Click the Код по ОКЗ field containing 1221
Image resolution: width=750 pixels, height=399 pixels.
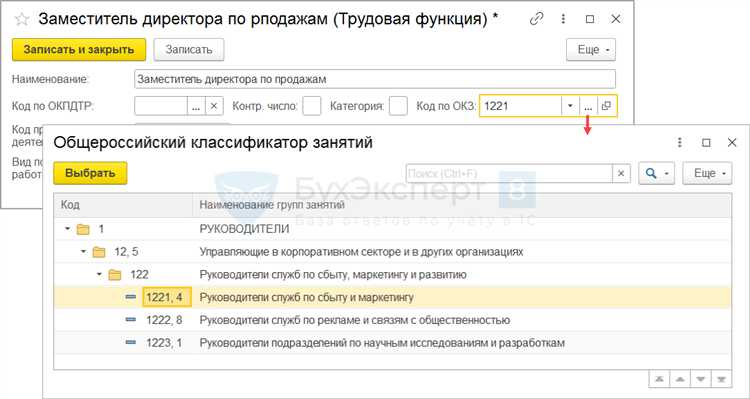click(x=520, y=106)
